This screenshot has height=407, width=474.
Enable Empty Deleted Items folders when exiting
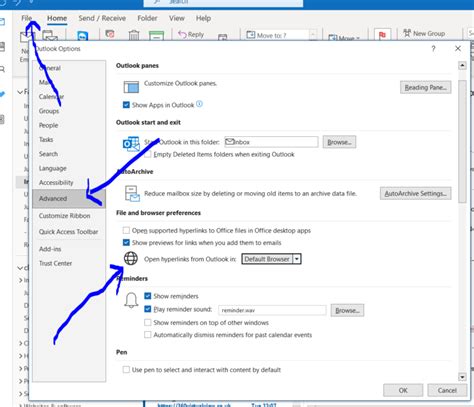tap(148, 154)
